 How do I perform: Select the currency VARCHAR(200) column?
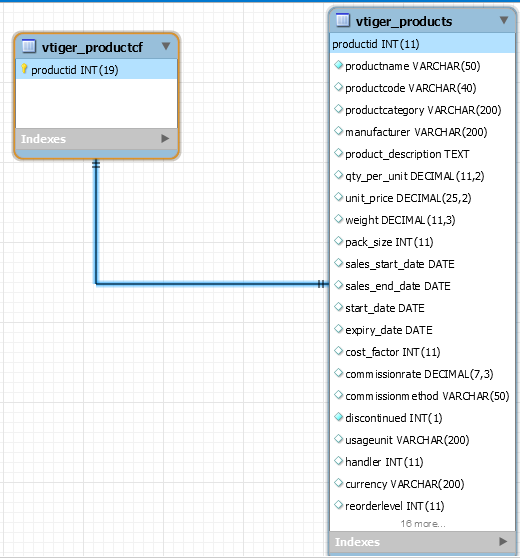point(422,484)
